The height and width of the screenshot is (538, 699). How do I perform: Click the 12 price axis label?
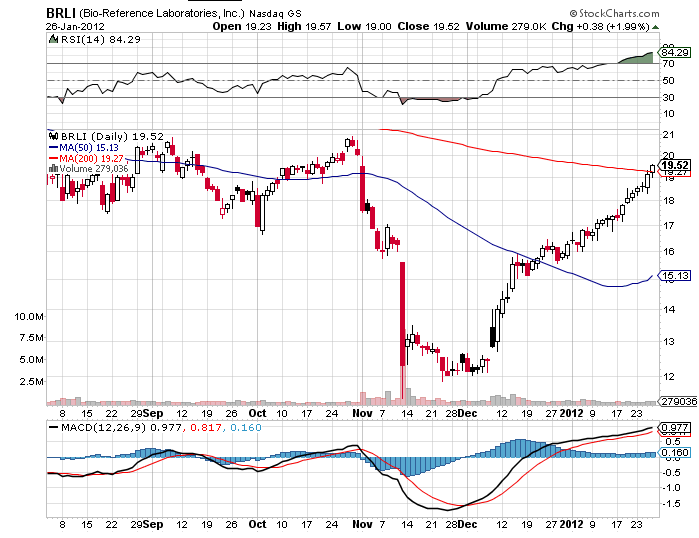tap(668, 377)
